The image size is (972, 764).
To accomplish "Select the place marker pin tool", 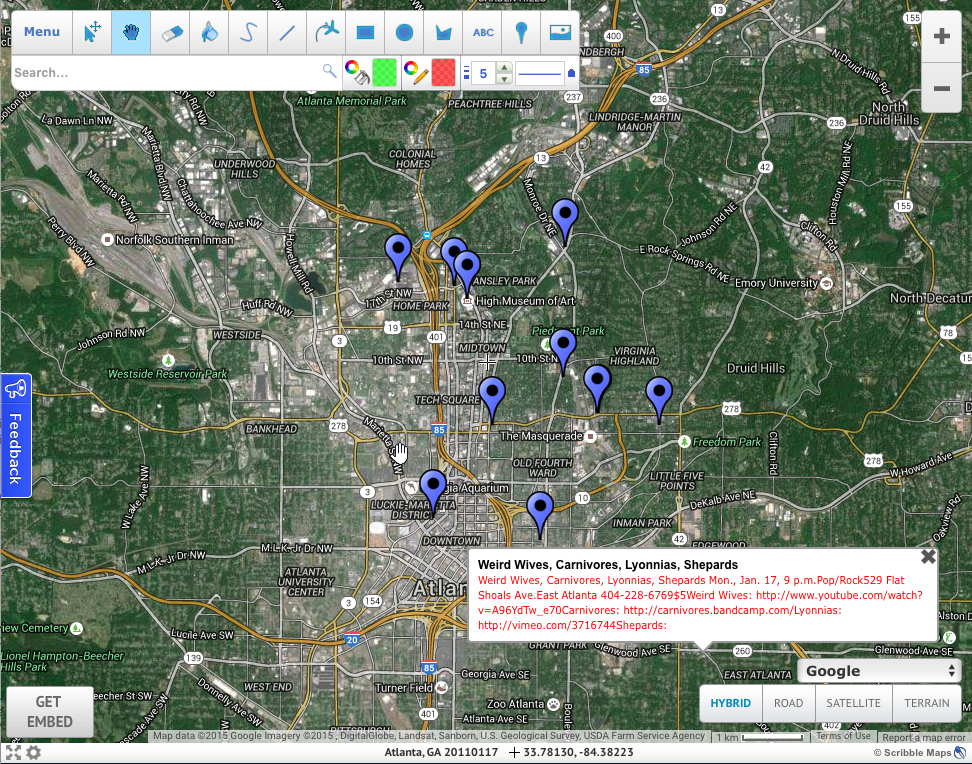I will click(x=521, y=32).
